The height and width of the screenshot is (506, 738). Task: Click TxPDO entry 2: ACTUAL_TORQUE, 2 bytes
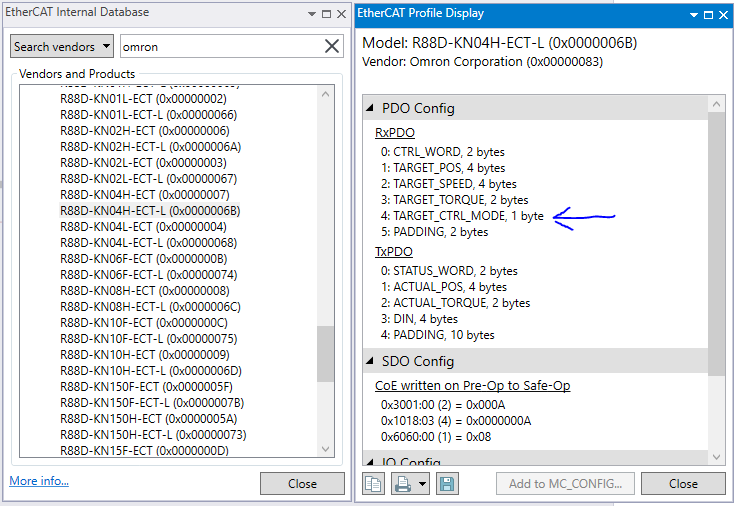[455, 303]
